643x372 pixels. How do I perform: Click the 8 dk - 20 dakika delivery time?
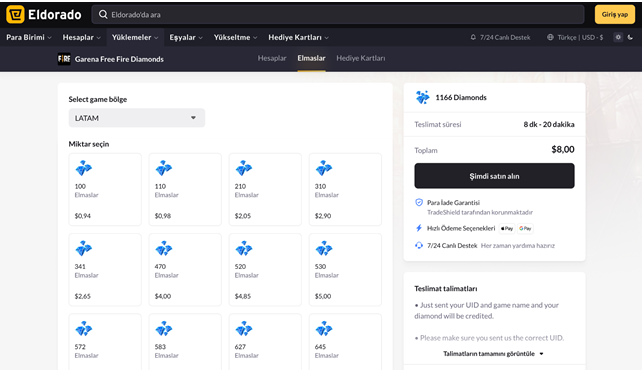pyautogui.click(x=549, y=124)
